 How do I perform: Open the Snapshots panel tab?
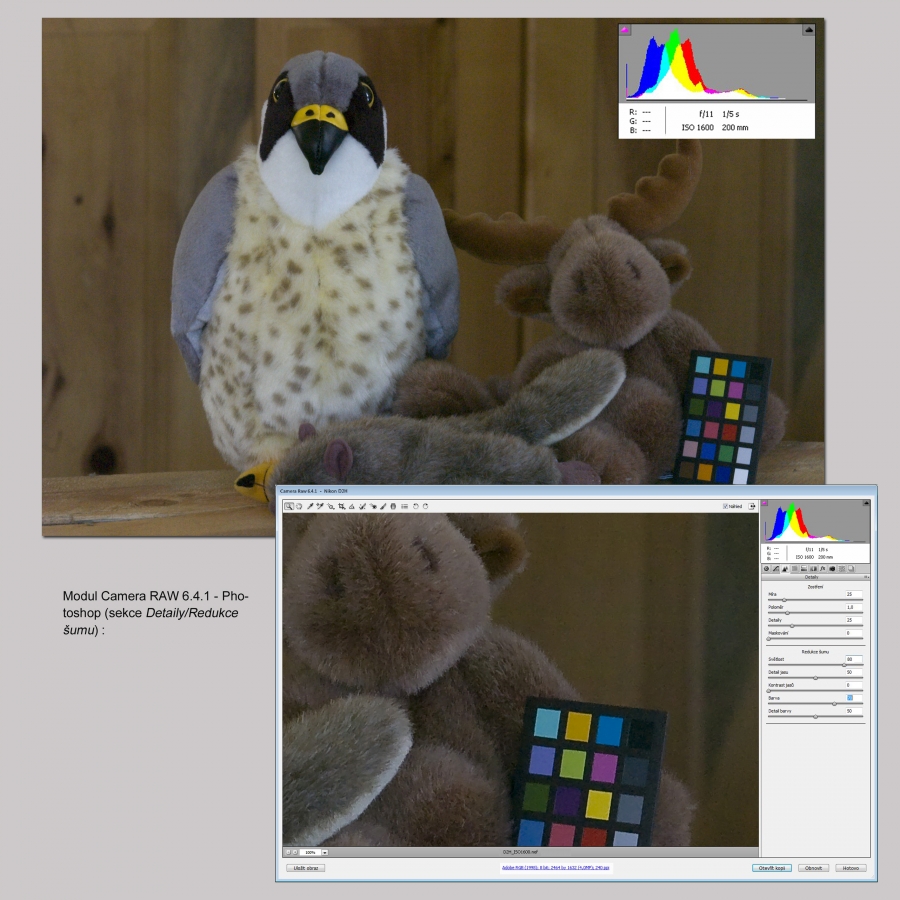851,569
